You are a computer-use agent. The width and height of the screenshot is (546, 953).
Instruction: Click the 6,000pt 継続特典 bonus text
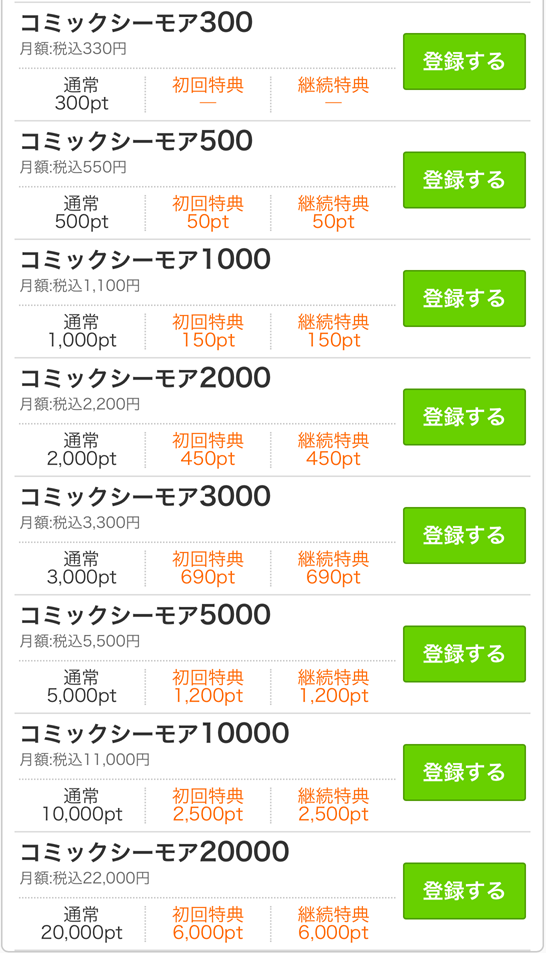[x=333, y=932]
